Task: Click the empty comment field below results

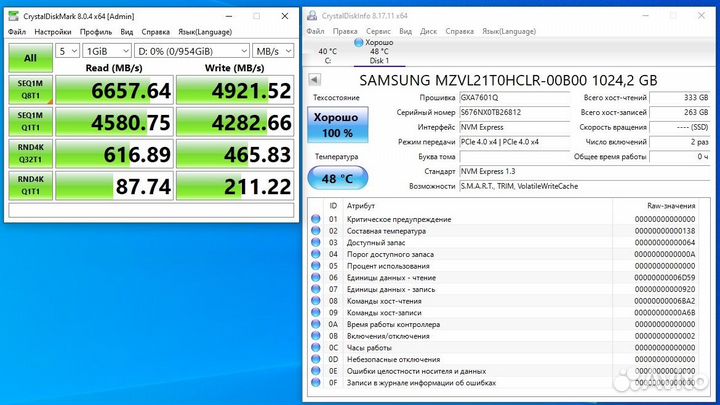Action: coord(151,210)
